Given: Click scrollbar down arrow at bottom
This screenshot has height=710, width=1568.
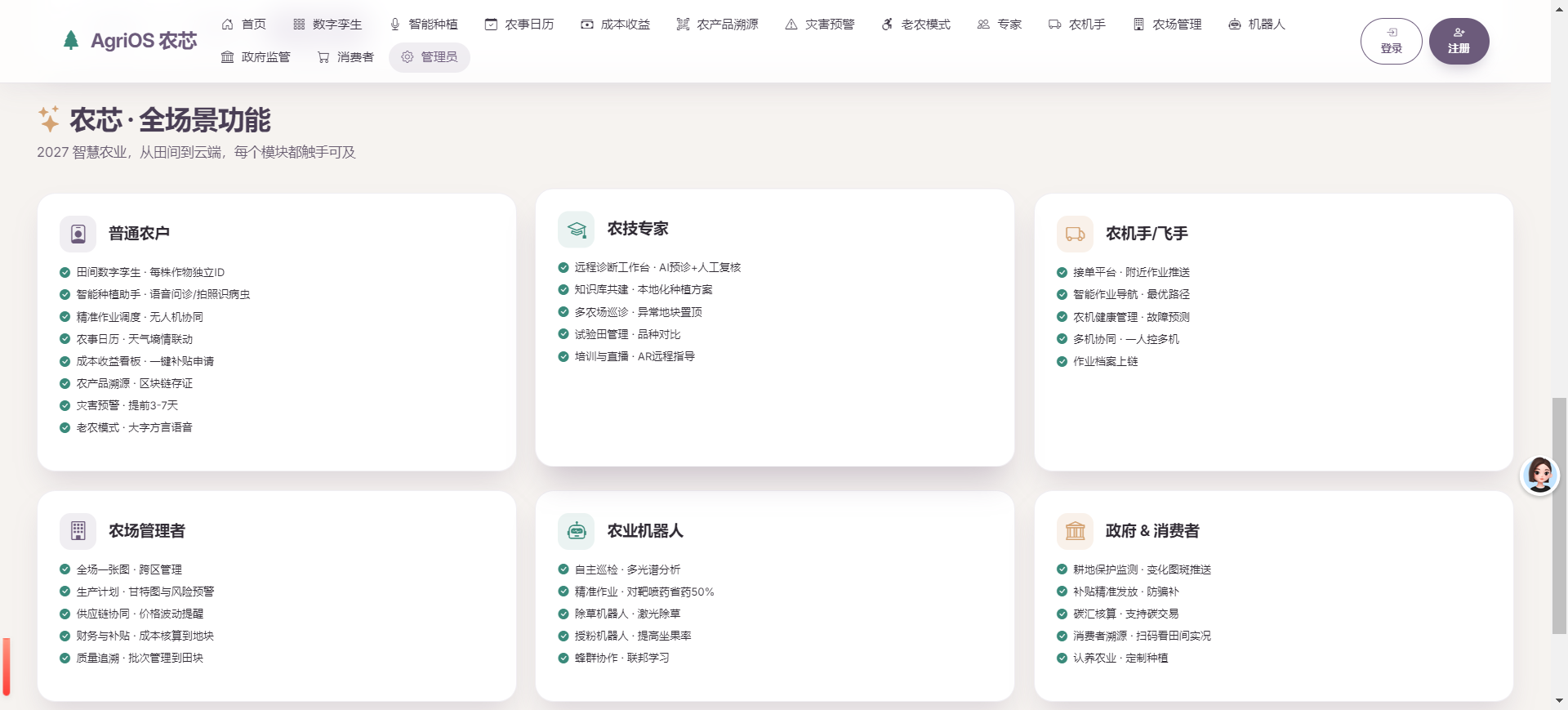Looking at the screenshot, I should (x=1559, y=702).
